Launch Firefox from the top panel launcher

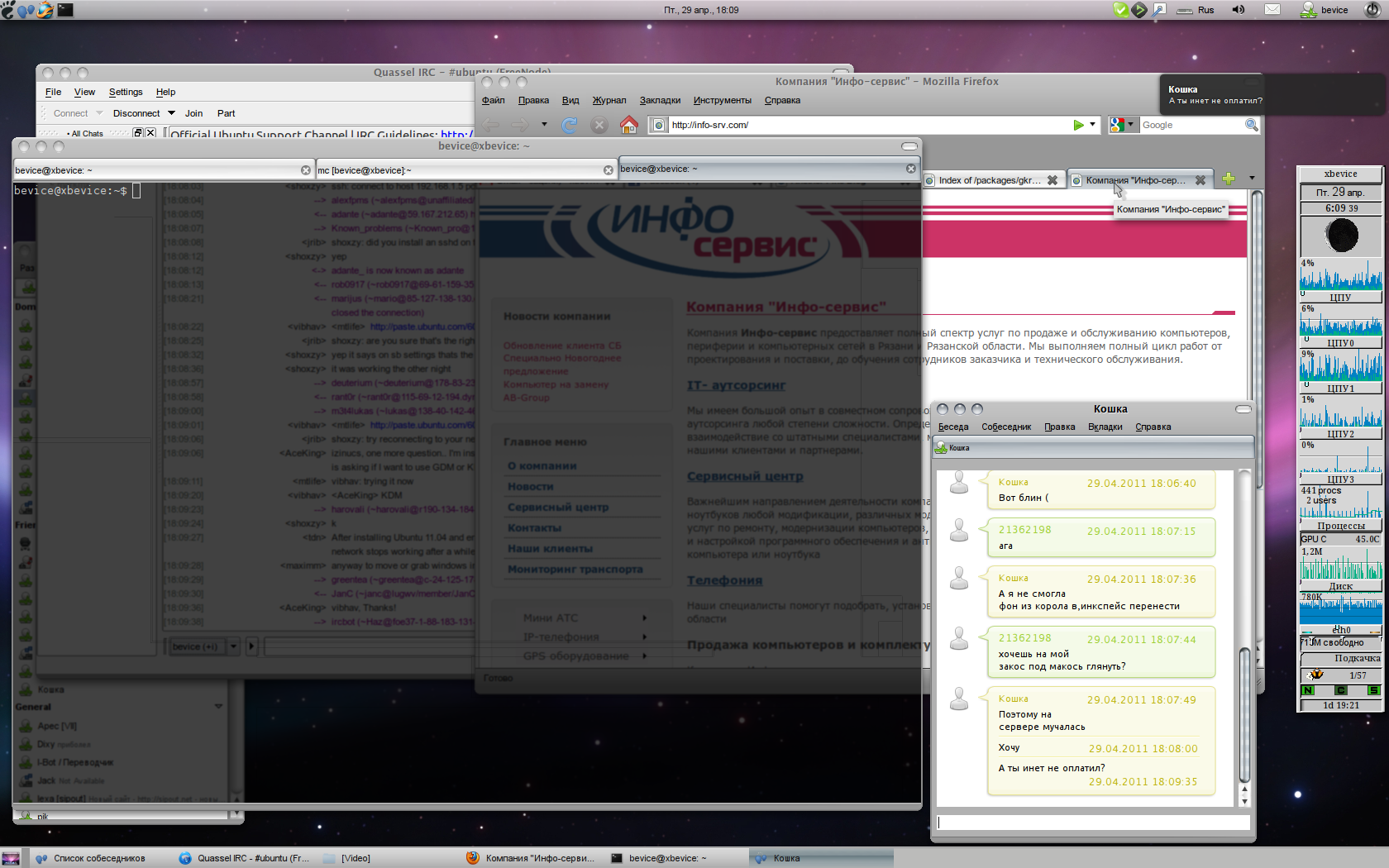tap(45, 10)
